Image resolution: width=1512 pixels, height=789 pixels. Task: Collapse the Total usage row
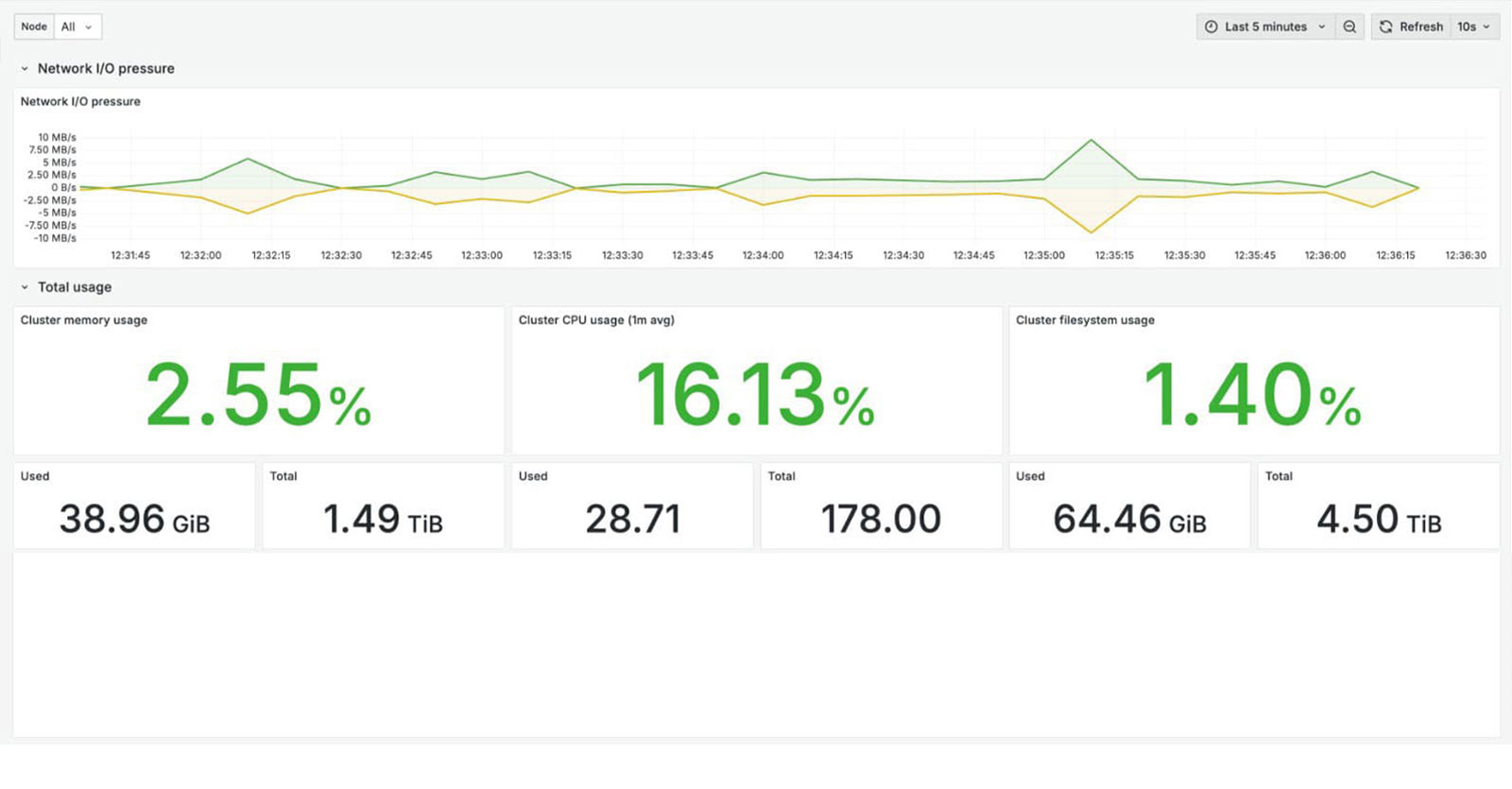point(25,287)
